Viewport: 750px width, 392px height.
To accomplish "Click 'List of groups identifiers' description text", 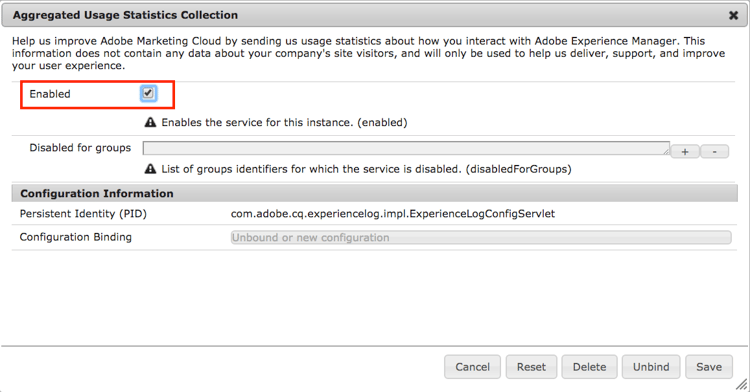I will [366, 169].
